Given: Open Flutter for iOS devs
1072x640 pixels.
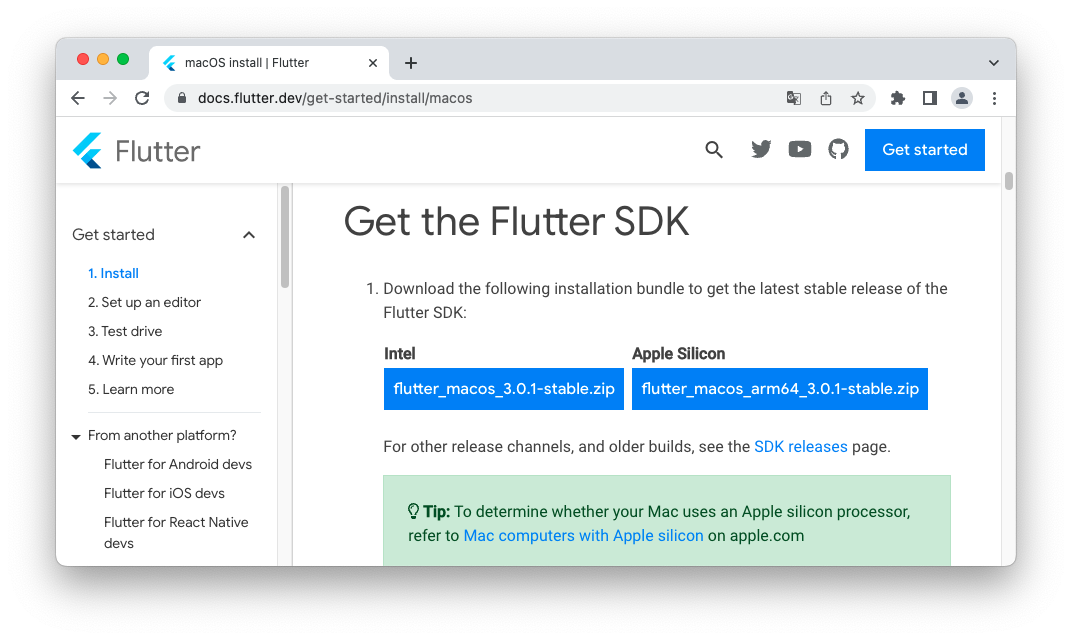Looking at the screenshot, I should tap(164, 494).
